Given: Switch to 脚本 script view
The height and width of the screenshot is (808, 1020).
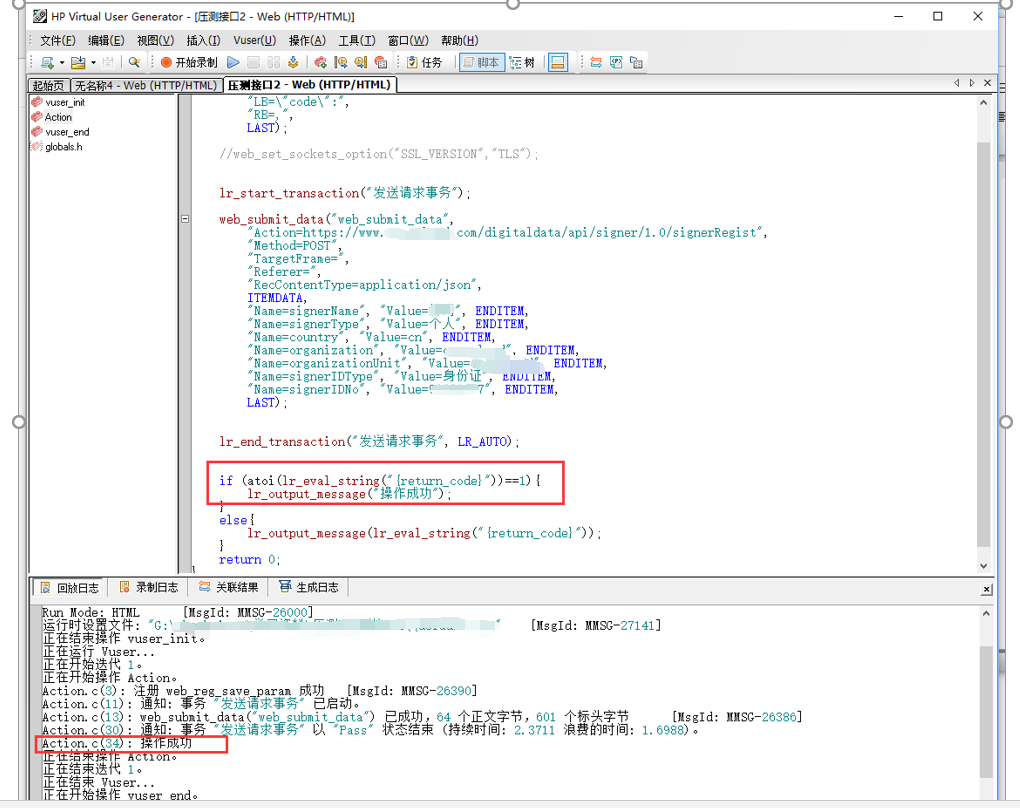Looking at the screenshot, I should click(x=482, y=62).
